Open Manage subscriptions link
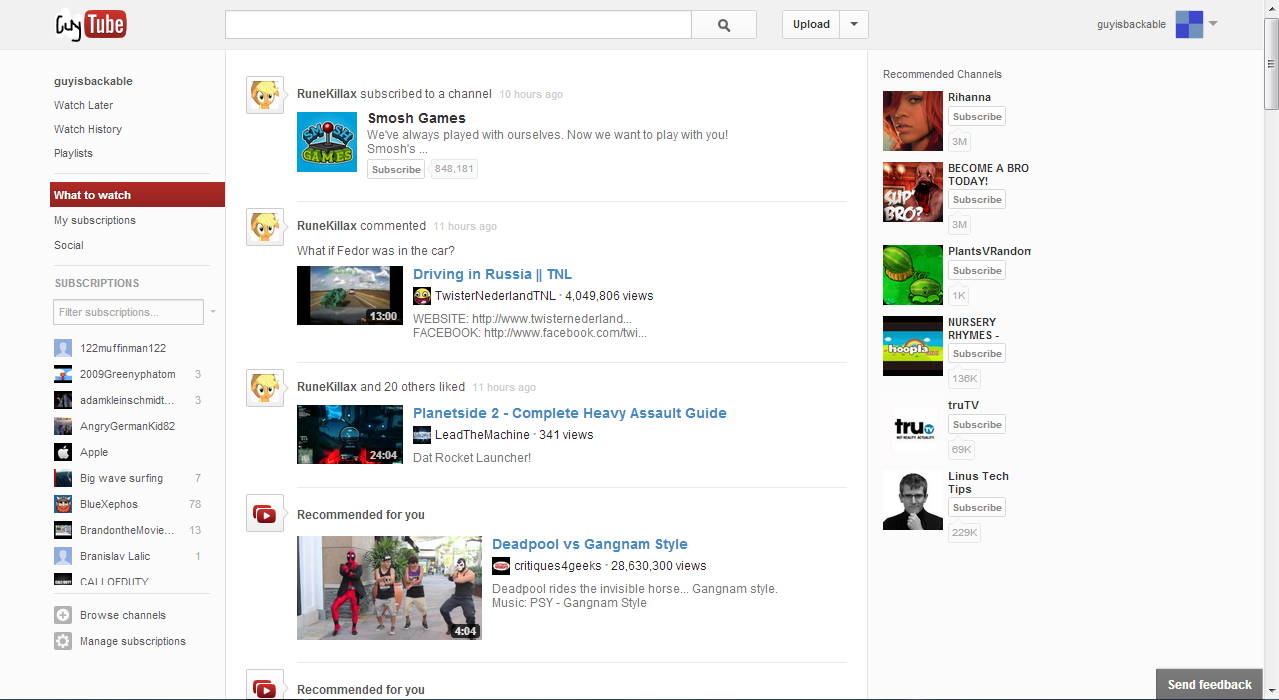Screen dimensions: 1279x700 [x=133, y=641]
